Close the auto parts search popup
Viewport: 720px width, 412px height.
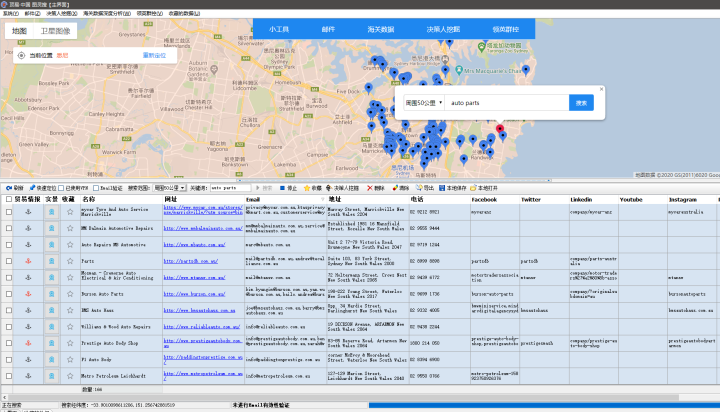(x=601, y=89)
